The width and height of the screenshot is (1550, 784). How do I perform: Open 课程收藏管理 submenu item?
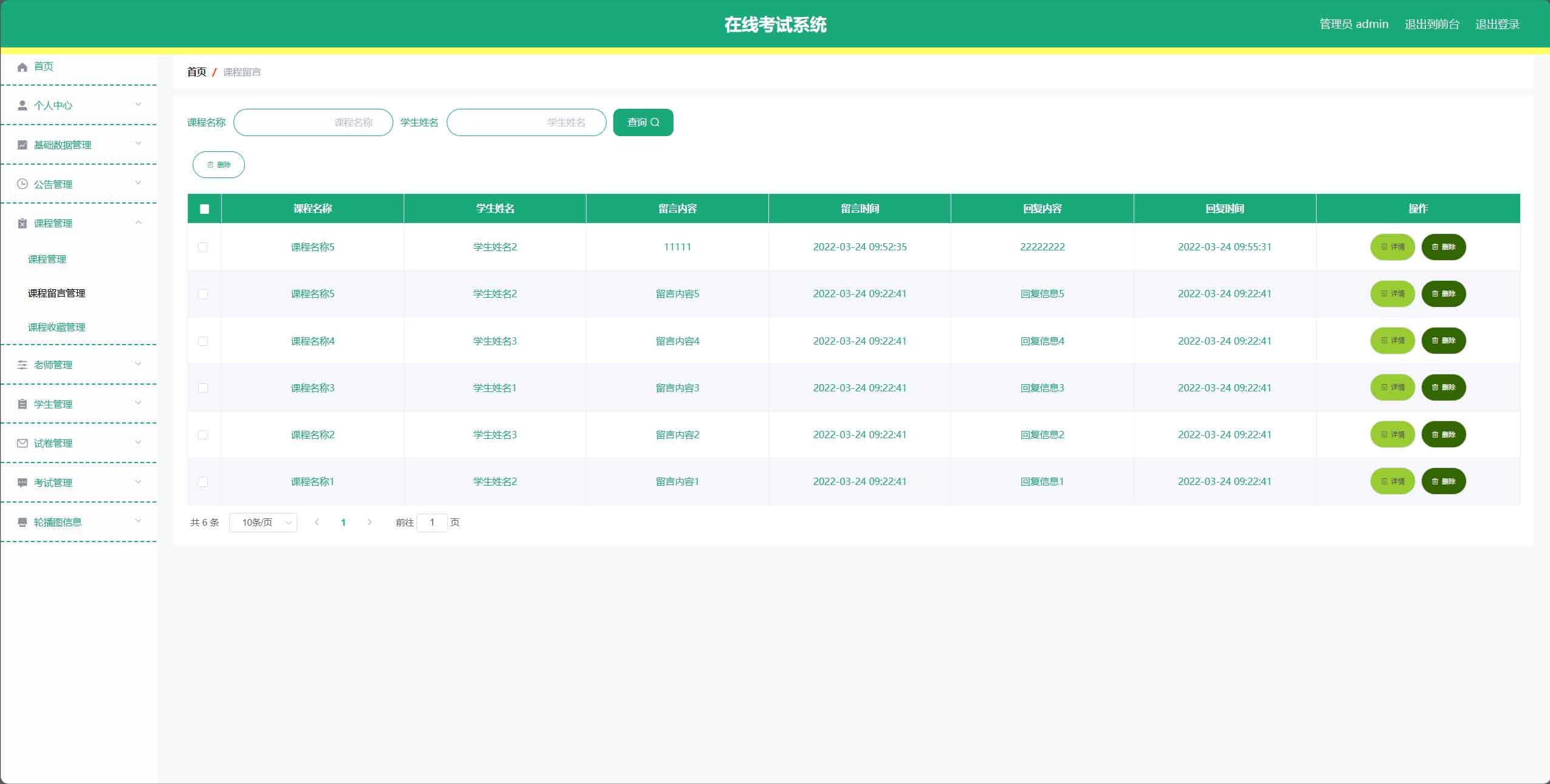pos(57,328)
